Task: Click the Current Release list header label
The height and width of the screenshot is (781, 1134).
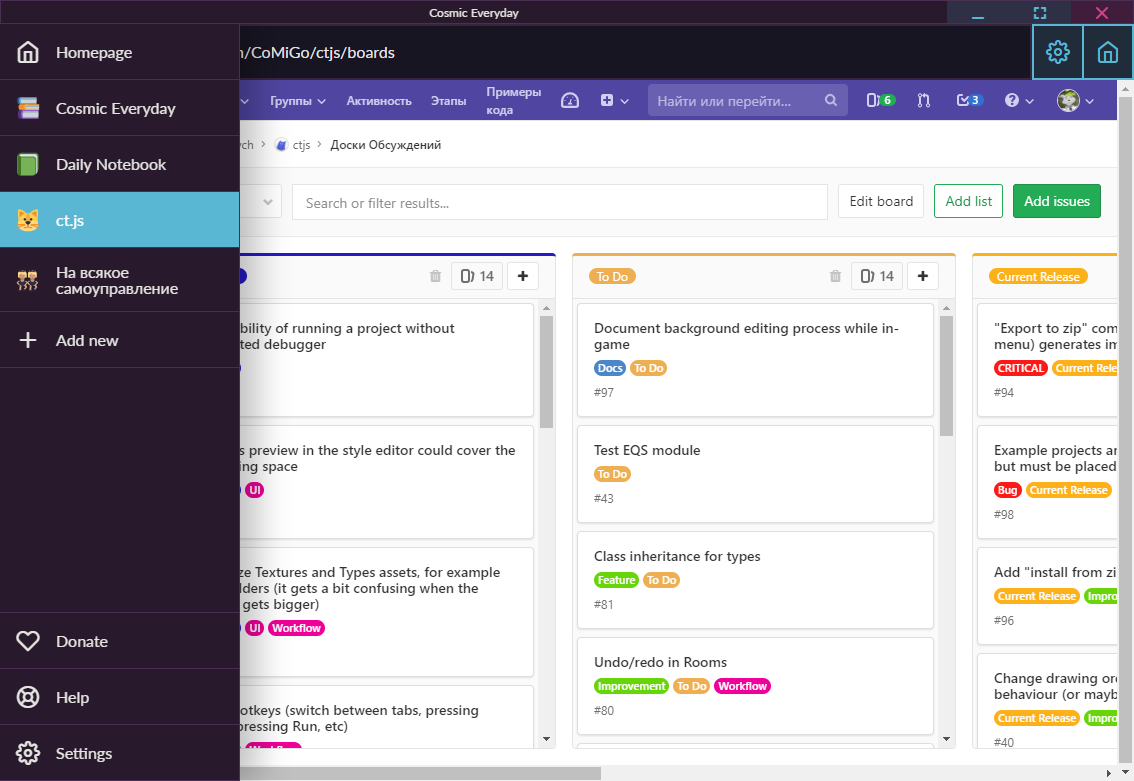Action: 1038,276
